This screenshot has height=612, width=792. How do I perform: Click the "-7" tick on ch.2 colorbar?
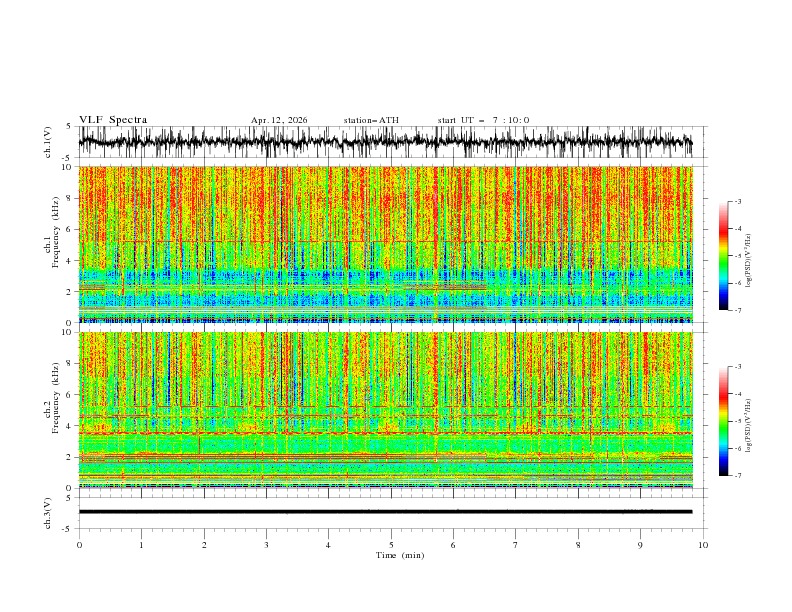[x=737, y=476]
